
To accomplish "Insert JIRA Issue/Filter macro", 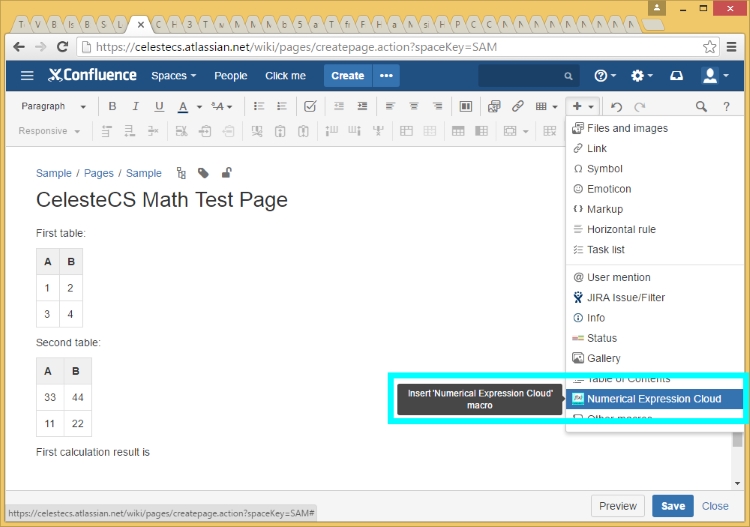I will 654,297.
